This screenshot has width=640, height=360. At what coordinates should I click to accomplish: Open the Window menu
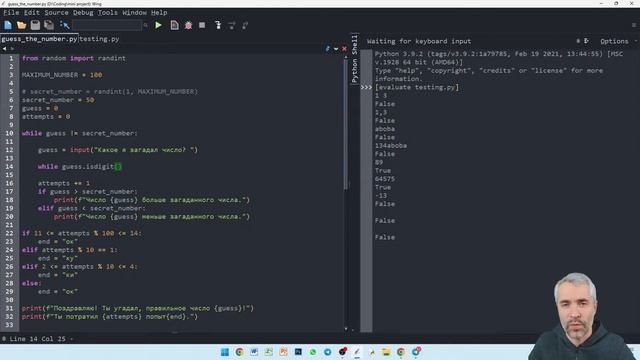click(134, 13)
